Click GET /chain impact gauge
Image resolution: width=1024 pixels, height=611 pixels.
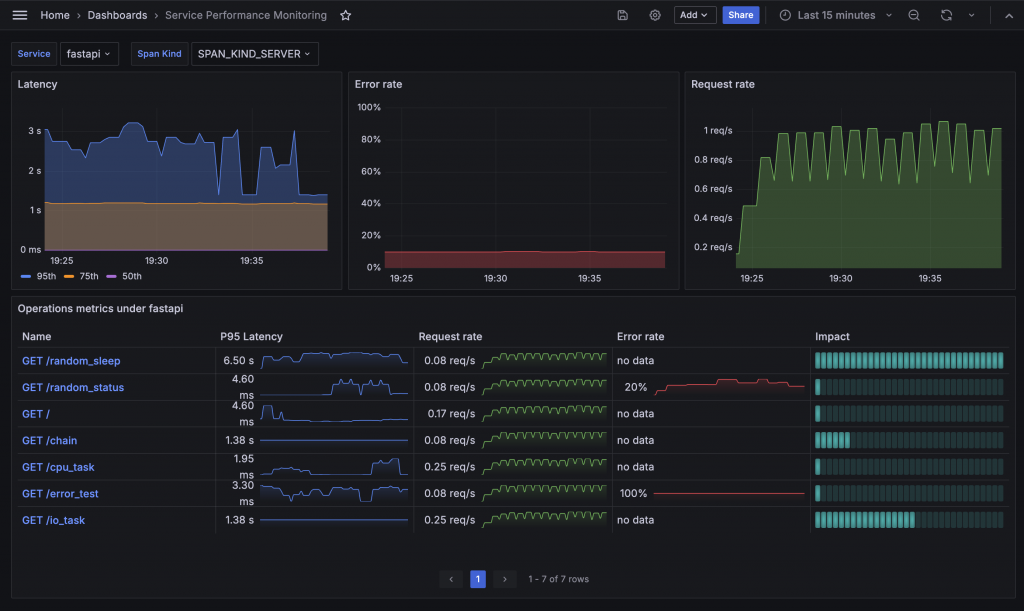click(909, 441)
